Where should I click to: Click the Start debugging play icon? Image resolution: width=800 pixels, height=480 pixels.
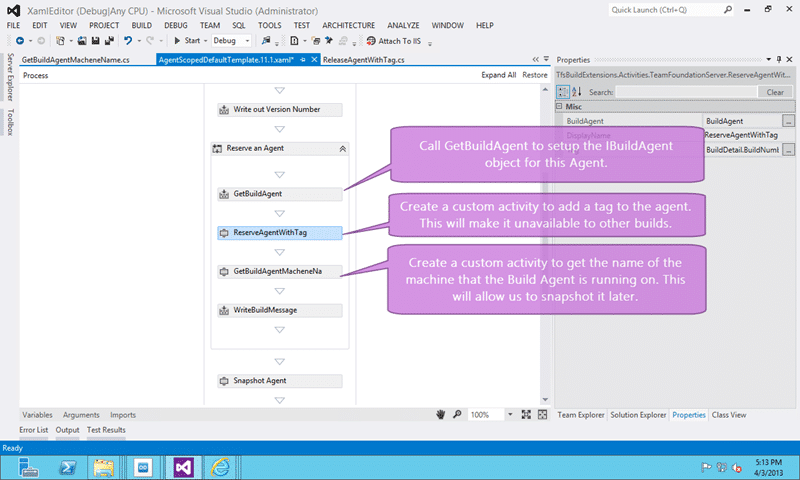click(x=177, y=41)
